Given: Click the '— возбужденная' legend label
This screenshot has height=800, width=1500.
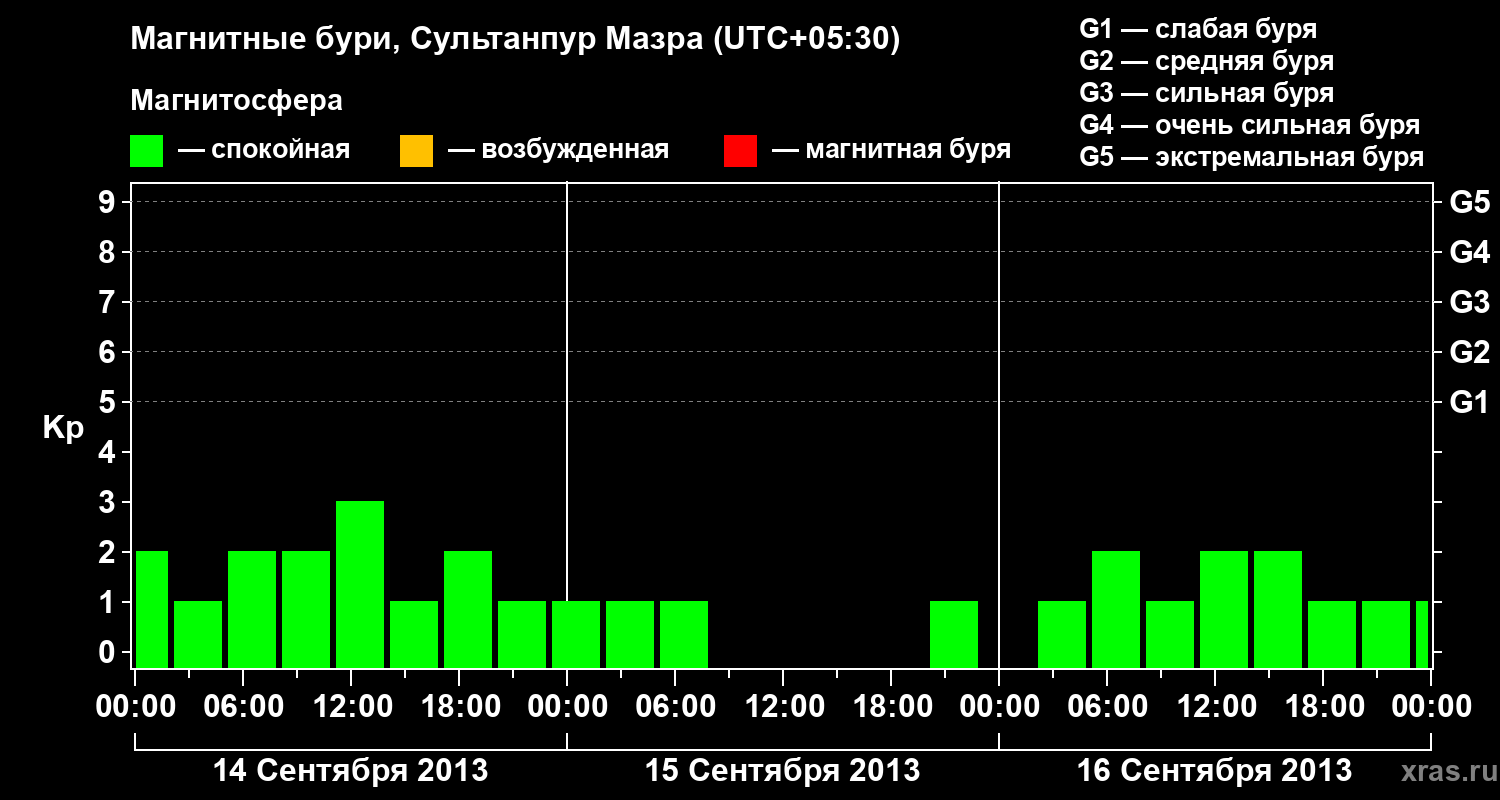Looking at the screenshot, I should point(558,151).
